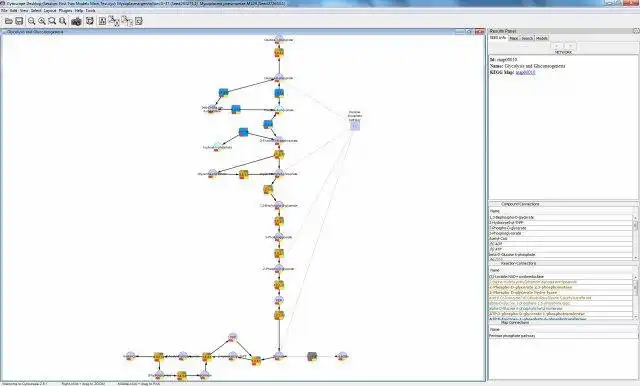Open the View menu
This screenshot has height=386, width=640.
pos(24,11)
